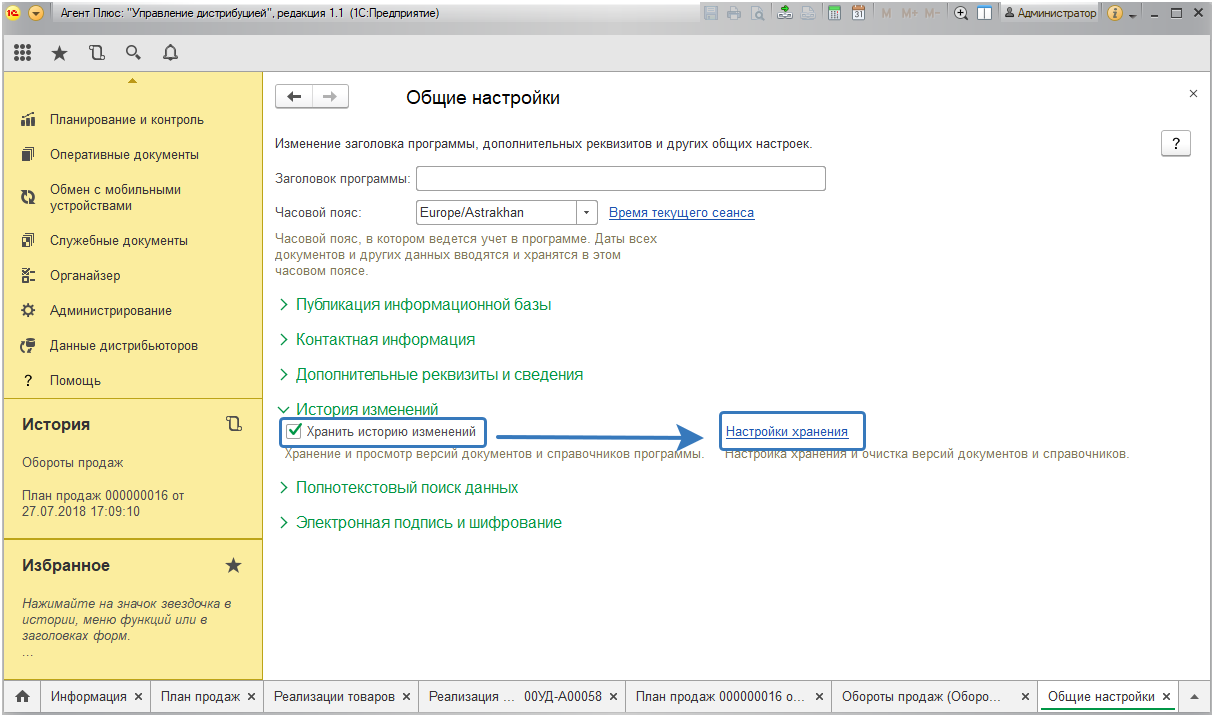Viewport: 1212px width, 717px height.
Task: Close the Реализации товаров tab
Action: tap(406, 697)
